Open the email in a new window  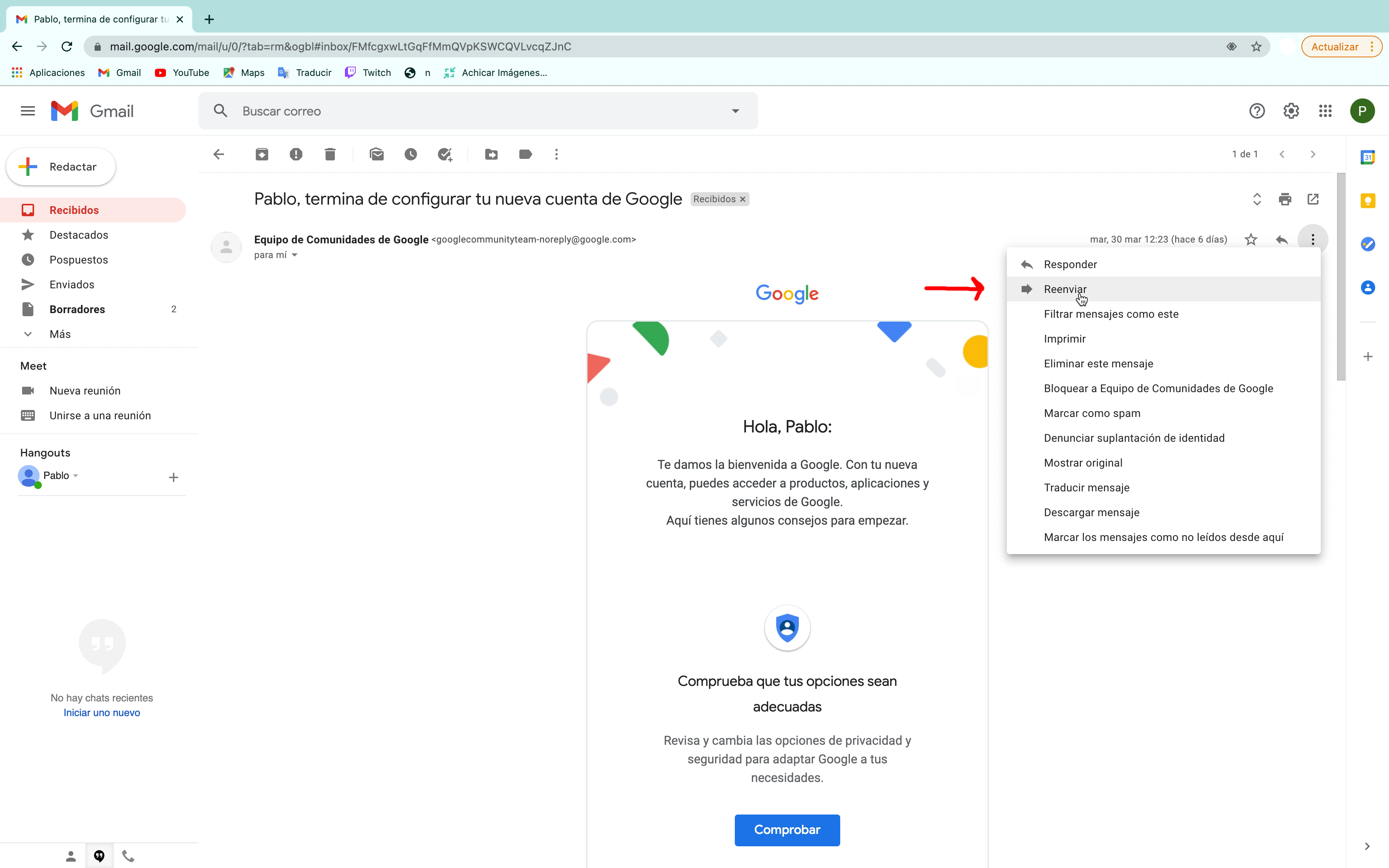pos(1313,199)
